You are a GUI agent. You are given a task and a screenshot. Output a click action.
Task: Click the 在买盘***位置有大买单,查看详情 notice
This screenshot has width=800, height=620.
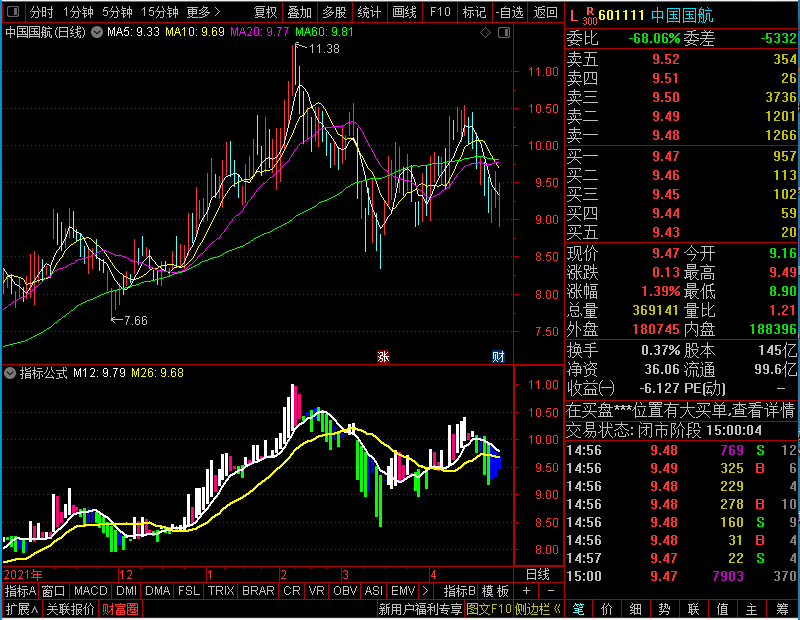[x=681, y=410]
